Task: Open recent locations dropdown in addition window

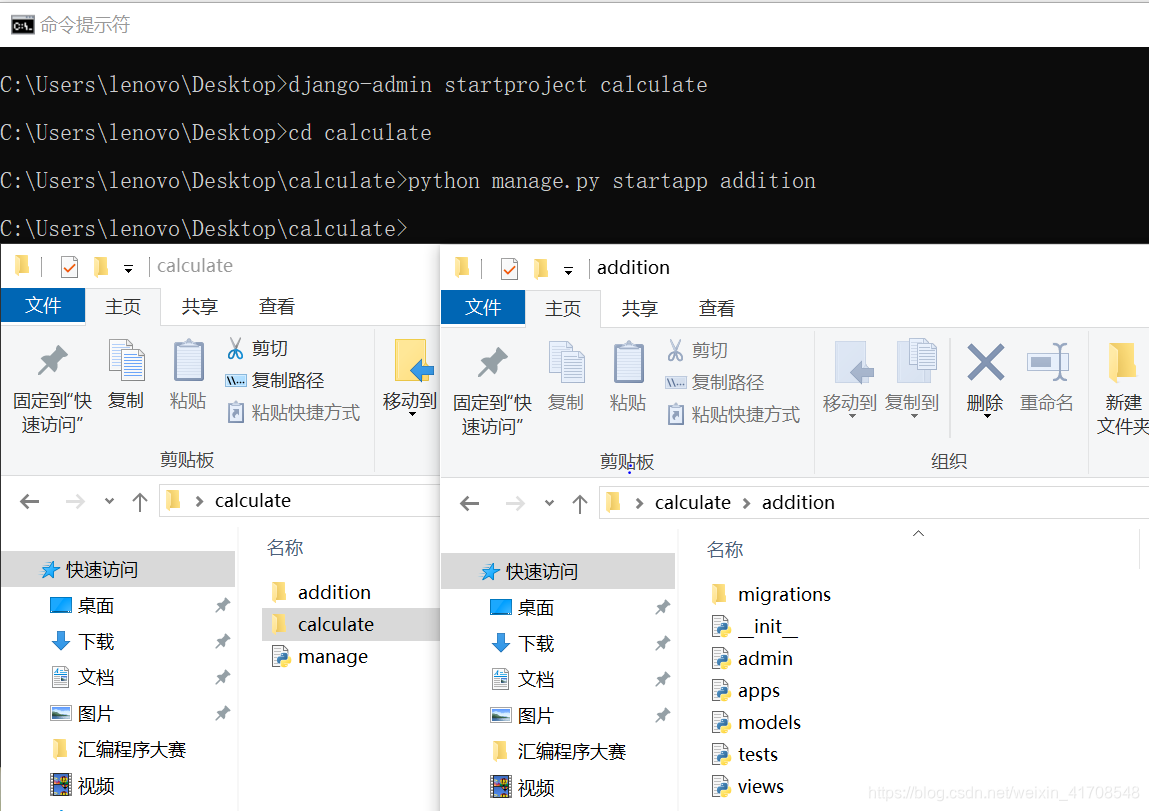Action: 549,503
